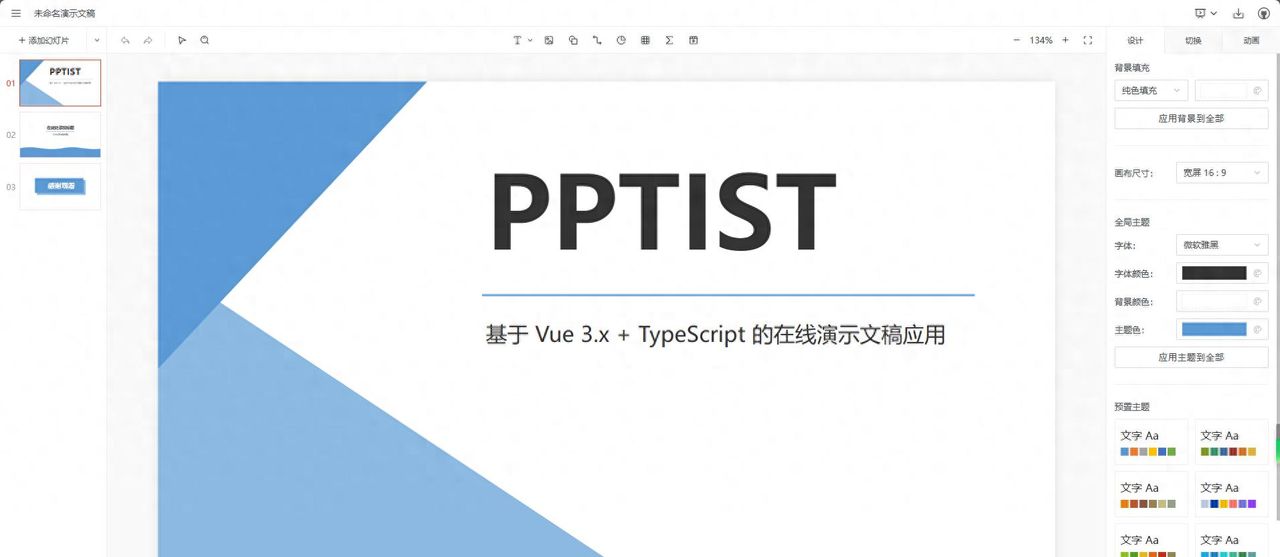Undo the last action
1280x557 pixels.
pyautogui.click(x=125, y=40)
